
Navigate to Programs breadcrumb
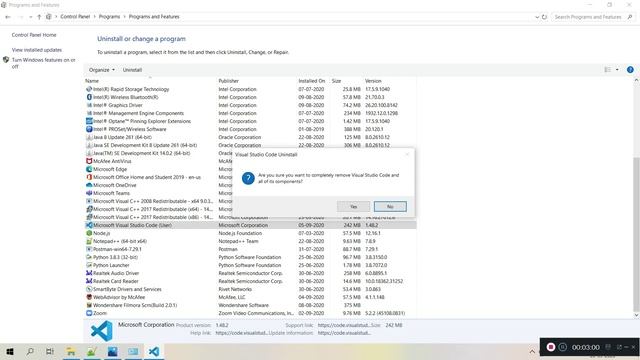(109, 17)
